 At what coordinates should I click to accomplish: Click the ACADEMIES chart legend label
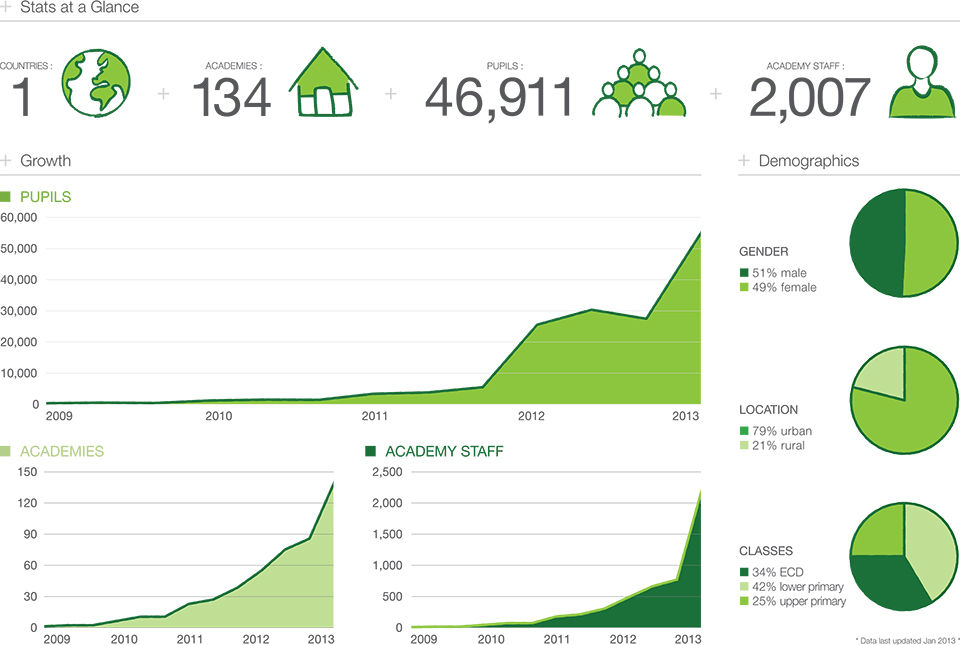click(62, 452)
